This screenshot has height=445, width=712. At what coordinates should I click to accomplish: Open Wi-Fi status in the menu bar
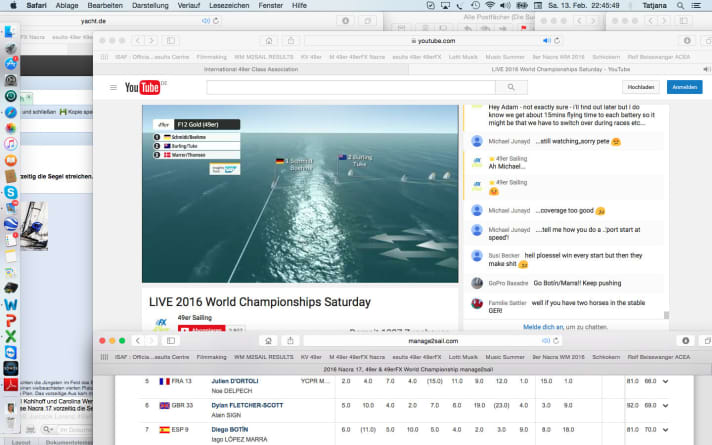click(490, 5)
